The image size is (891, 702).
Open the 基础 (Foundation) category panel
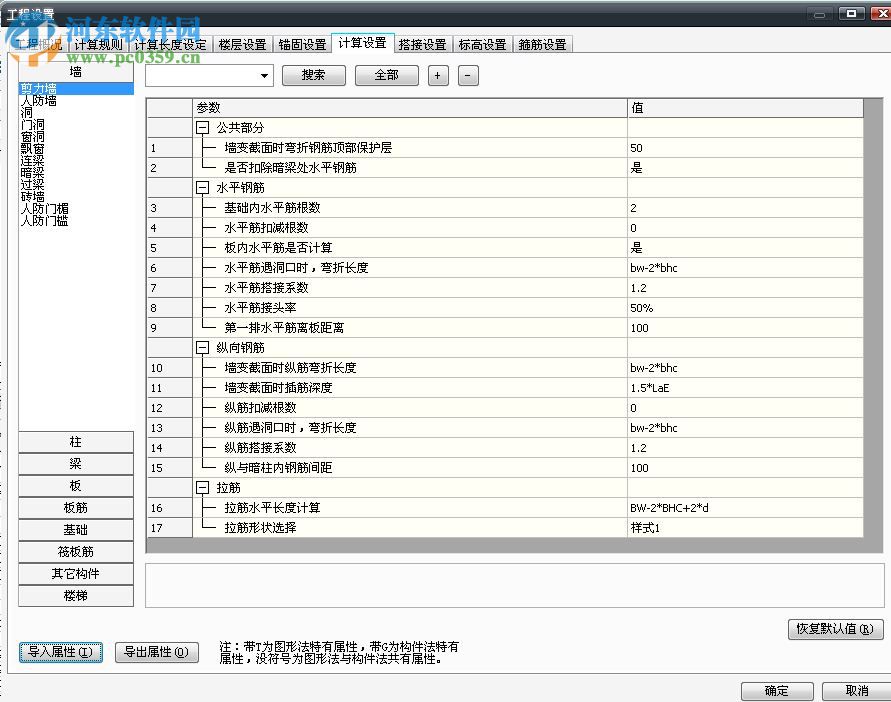click(75, 529)
